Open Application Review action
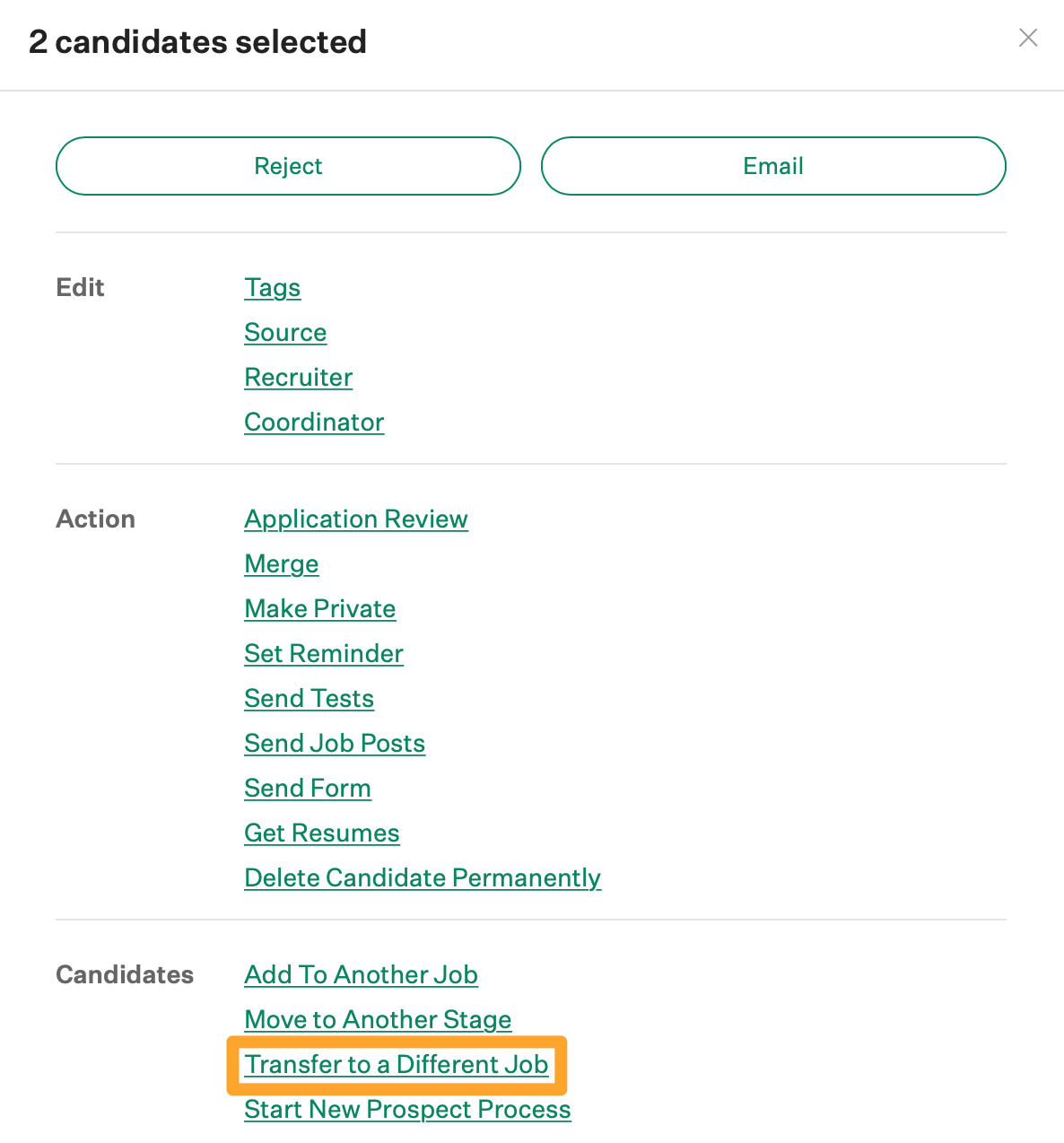The image size is (1064, 1143). [x=356, y=519]
